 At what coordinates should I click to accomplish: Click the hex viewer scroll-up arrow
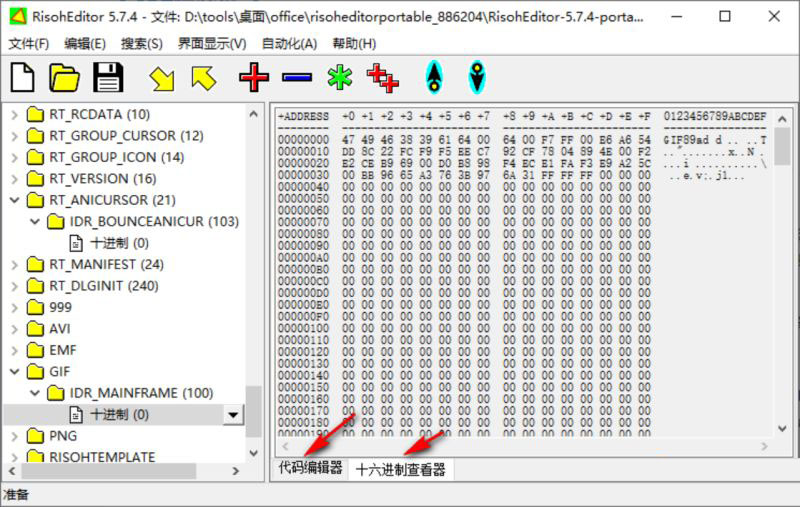tap(782, 119)
